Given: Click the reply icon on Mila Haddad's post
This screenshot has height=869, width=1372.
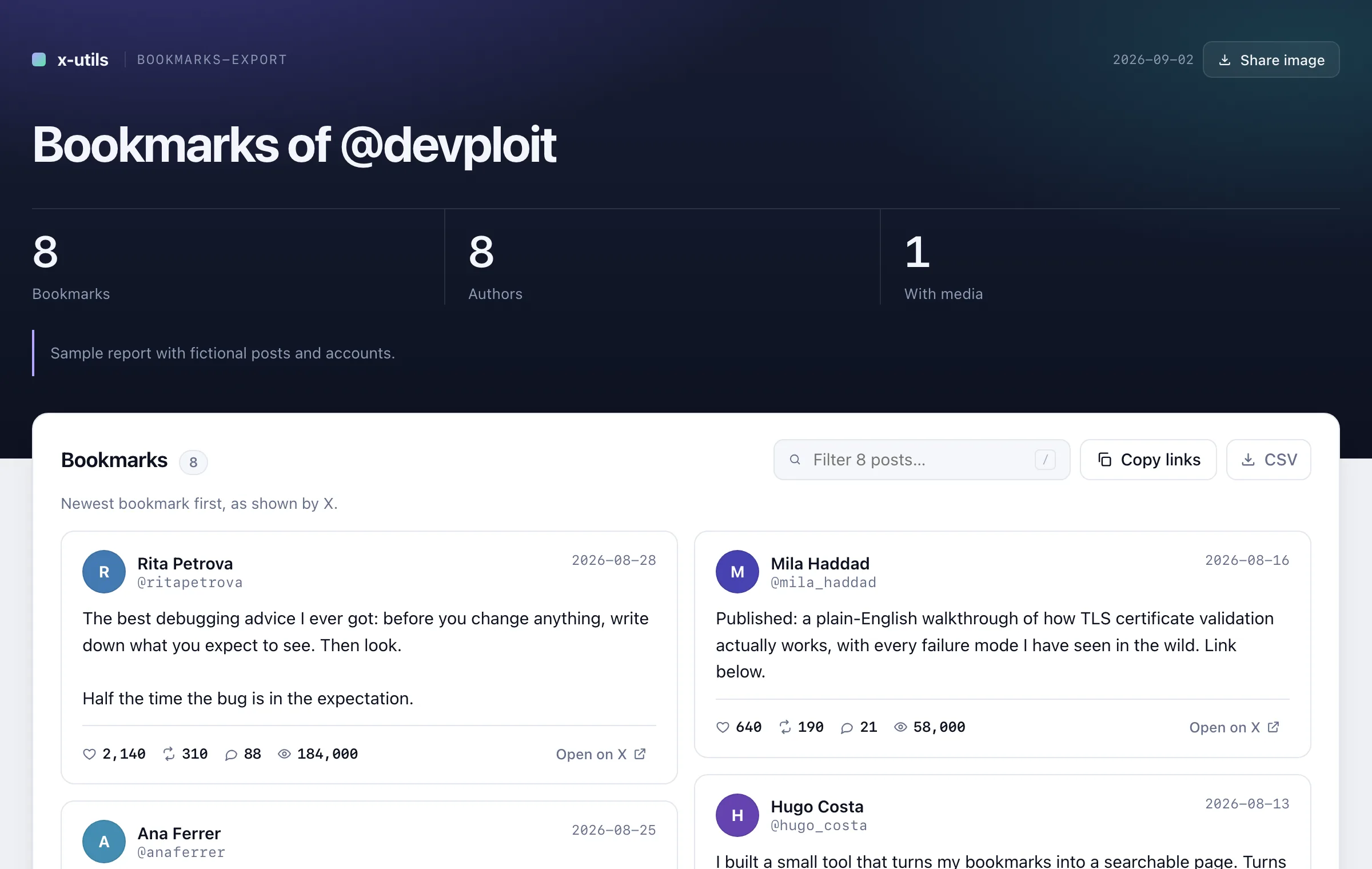Looking at the screenshot, I should pos(847,728).
